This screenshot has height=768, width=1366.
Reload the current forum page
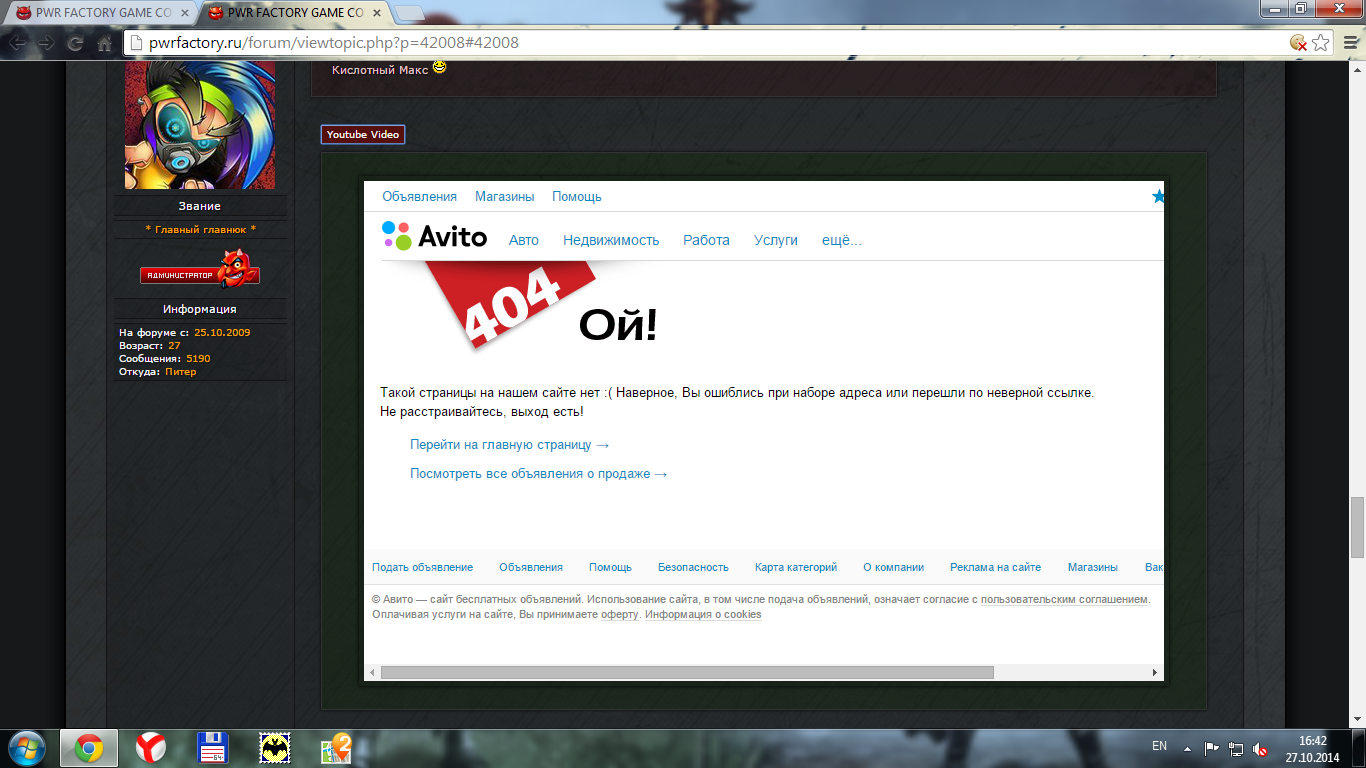[x=75, y=43]
